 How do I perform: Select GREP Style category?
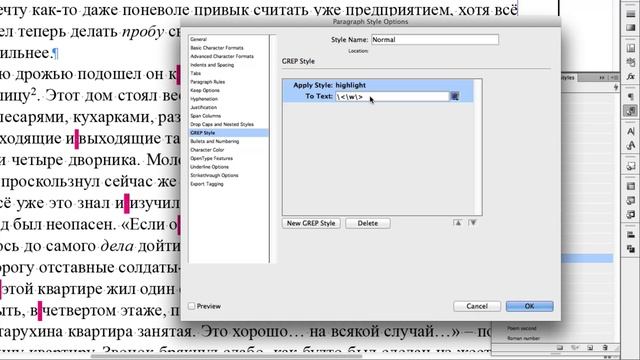click(229, 133)
